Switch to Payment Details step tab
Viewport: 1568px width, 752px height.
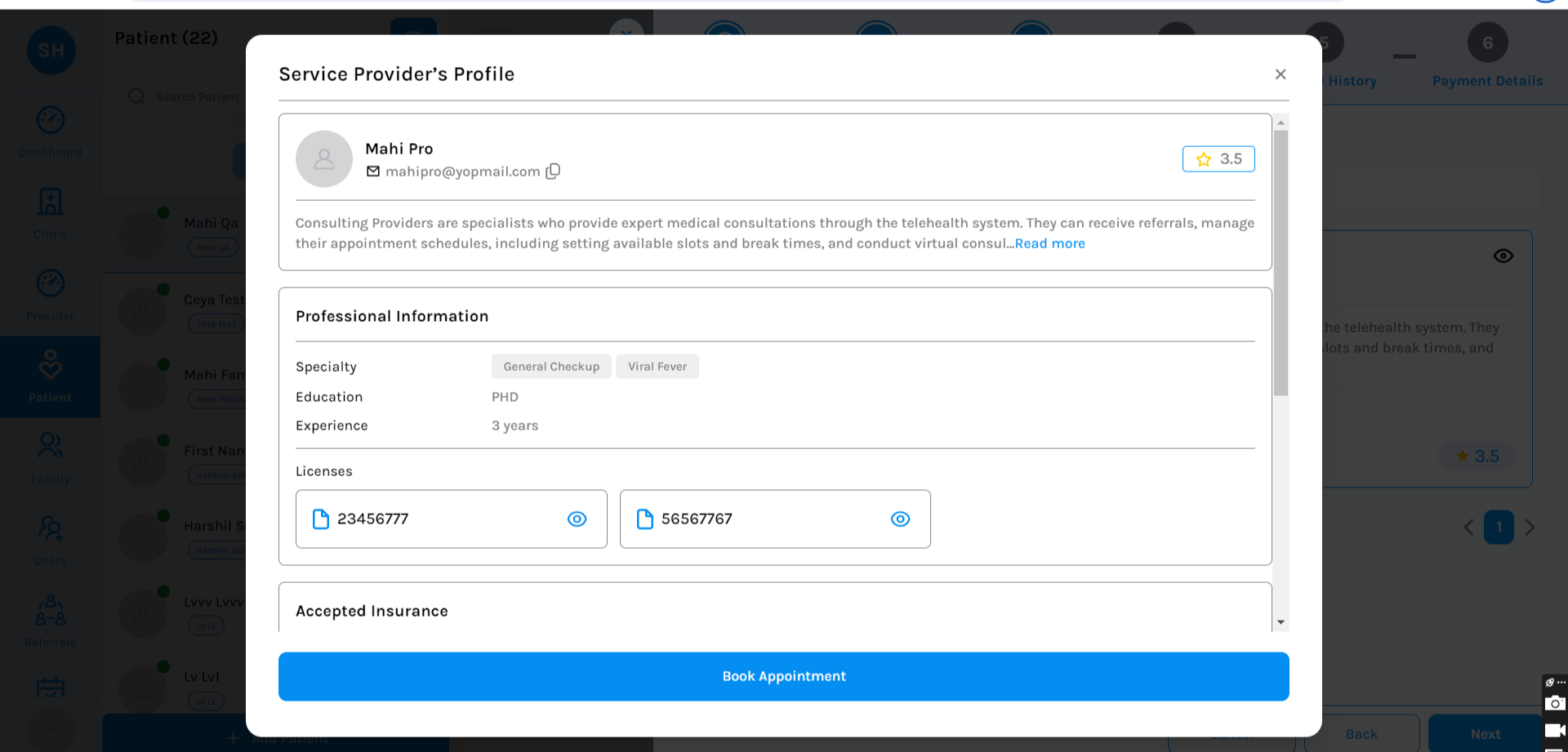coord(1487,57)
